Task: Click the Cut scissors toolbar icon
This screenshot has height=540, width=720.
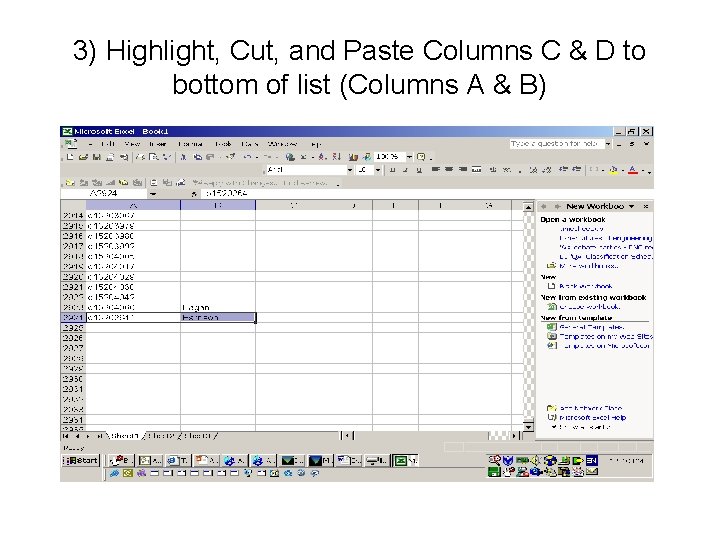Action: pos(184,157)
